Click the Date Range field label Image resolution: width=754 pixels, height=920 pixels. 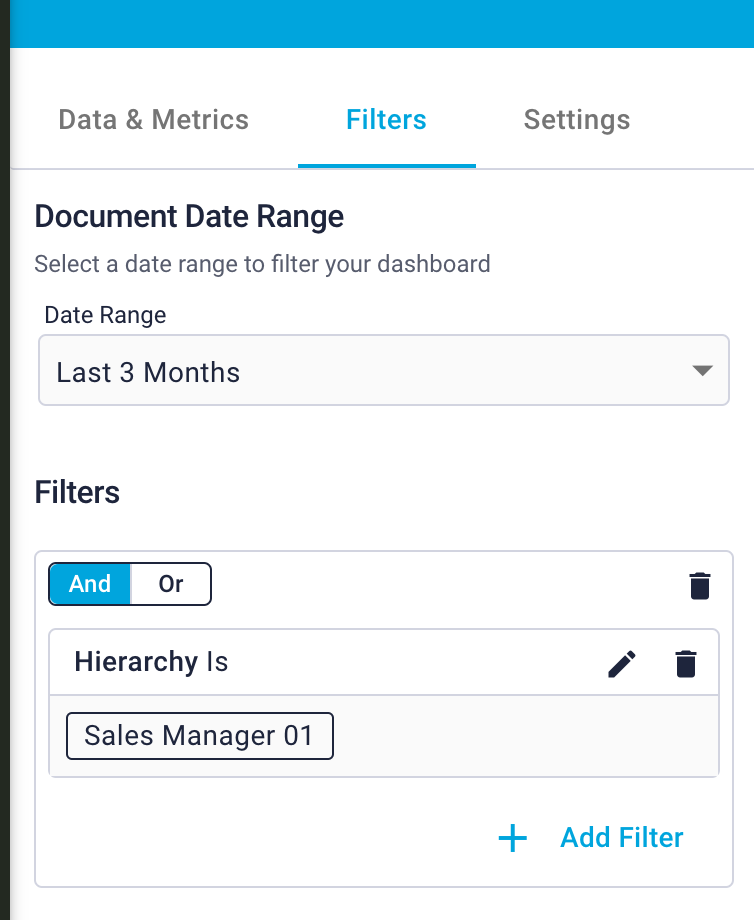tap(105, 315)
